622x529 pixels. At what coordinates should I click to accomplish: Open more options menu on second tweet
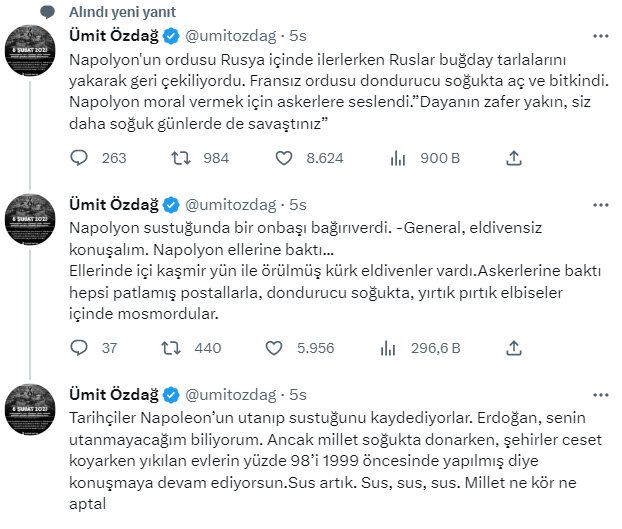pyautogui.click(x=600, y=205)
